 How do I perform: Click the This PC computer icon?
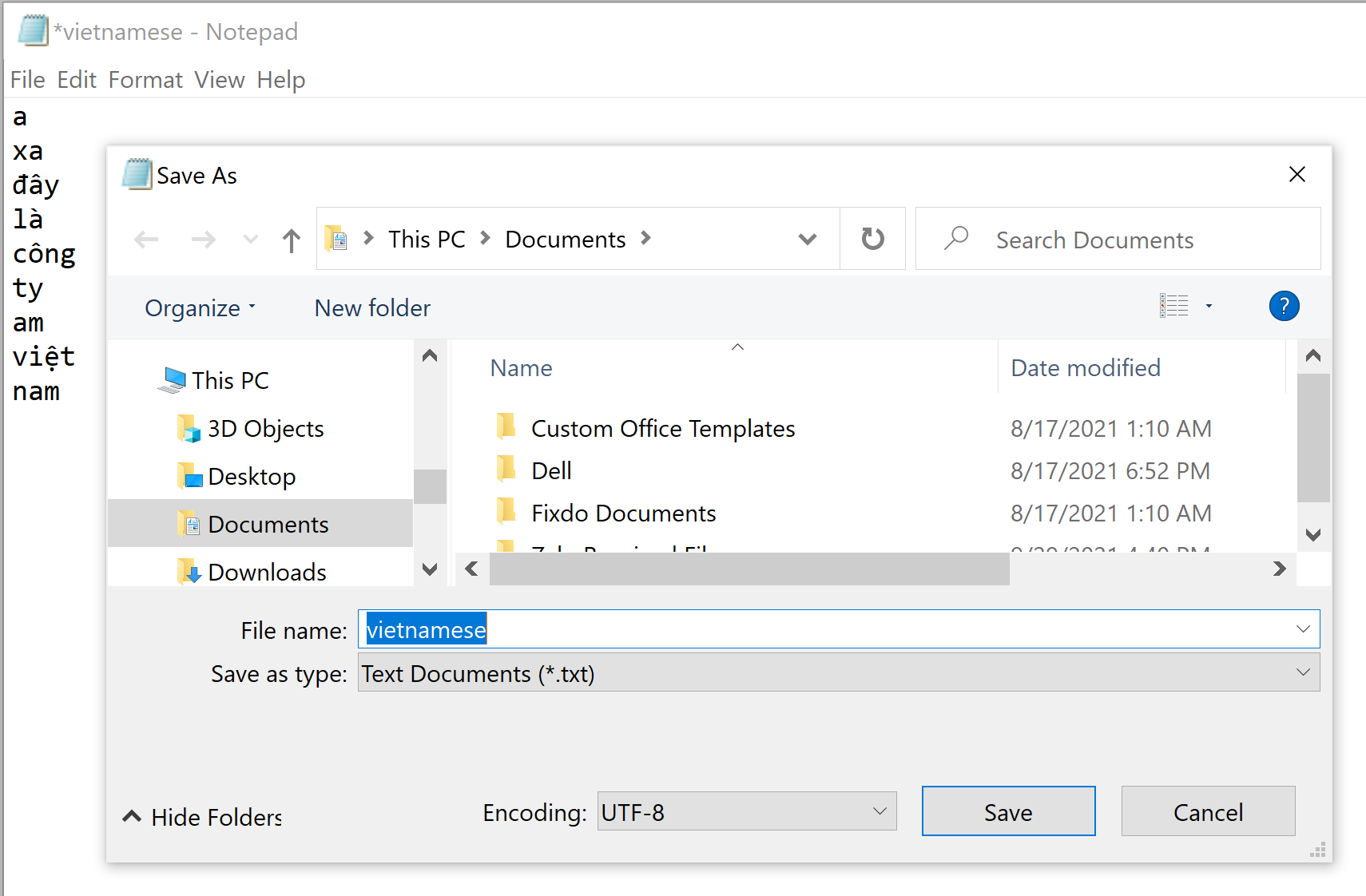172,380
